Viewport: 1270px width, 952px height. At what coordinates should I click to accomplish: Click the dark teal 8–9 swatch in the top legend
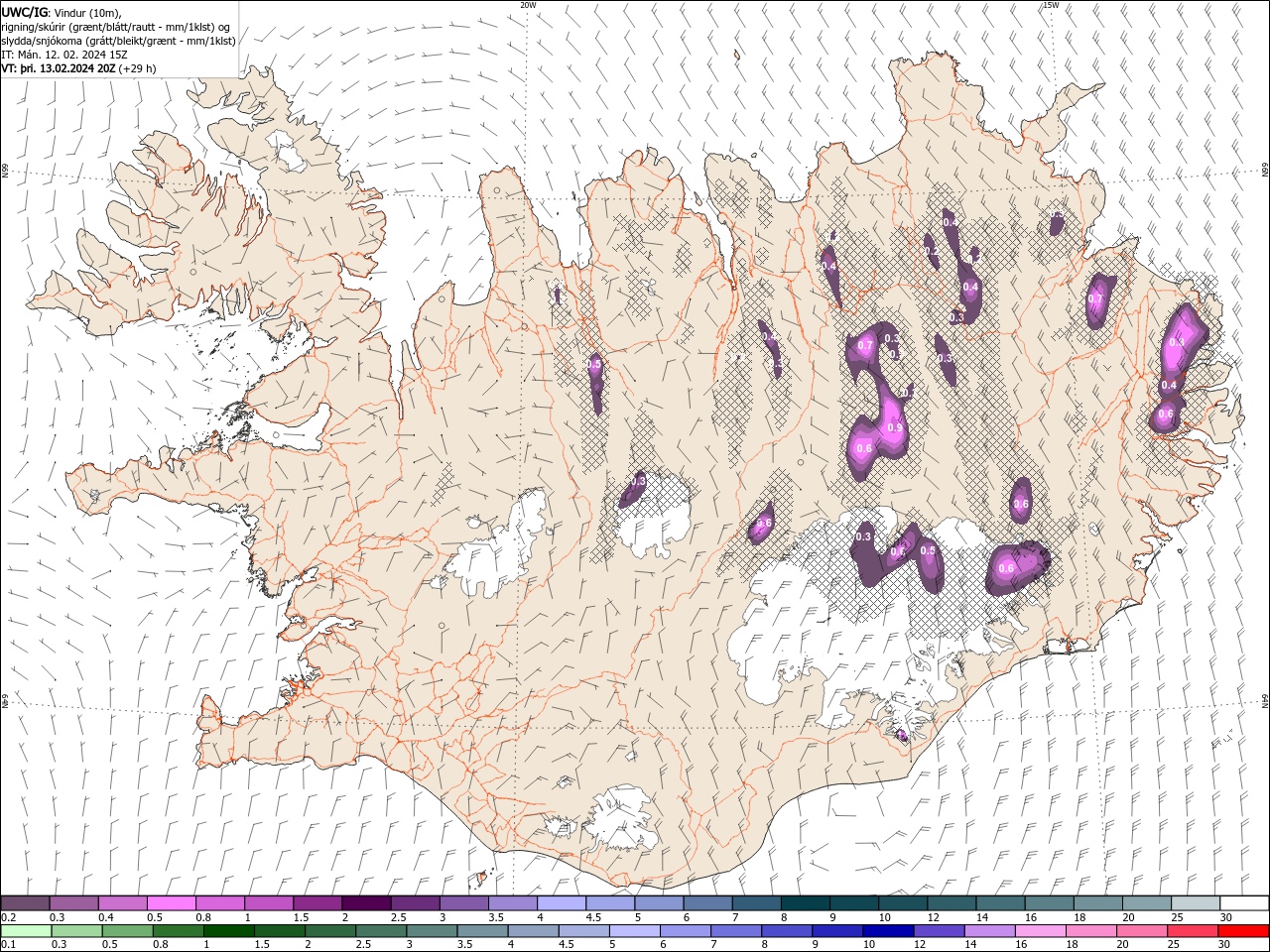805,903
